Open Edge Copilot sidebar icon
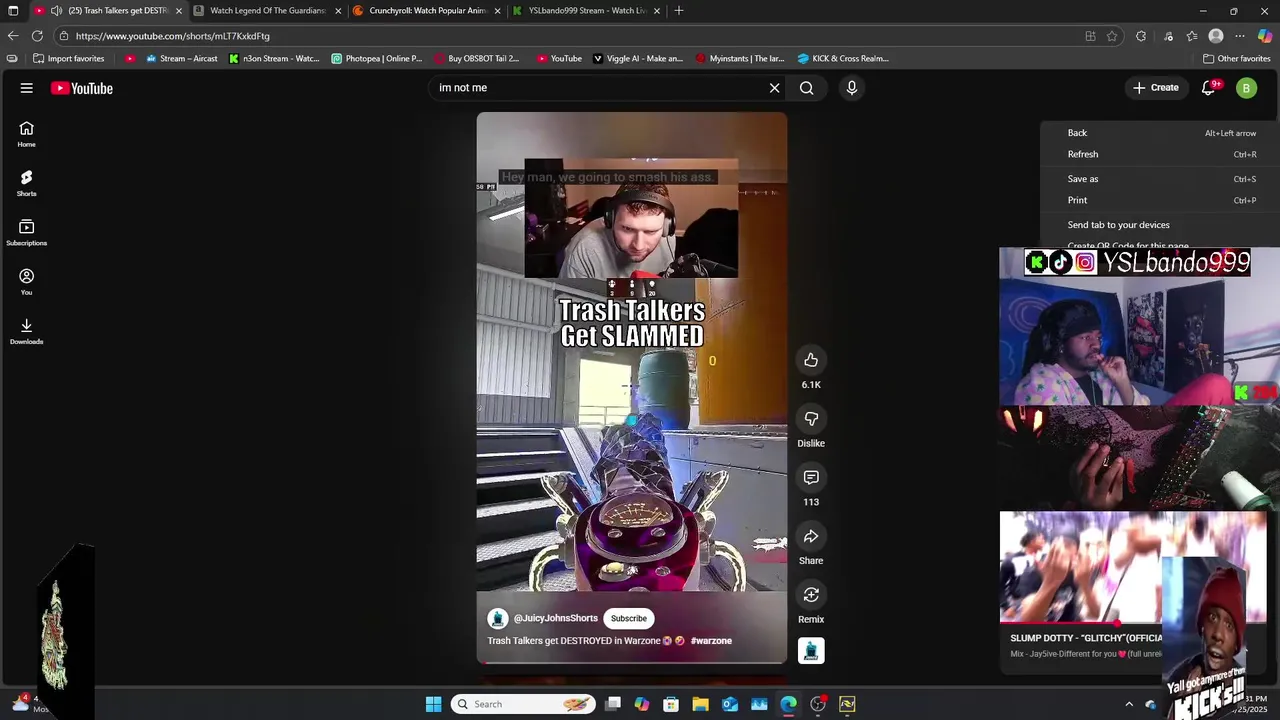The width and height of the screenshot is (1280, 720). pos(1265,36)
